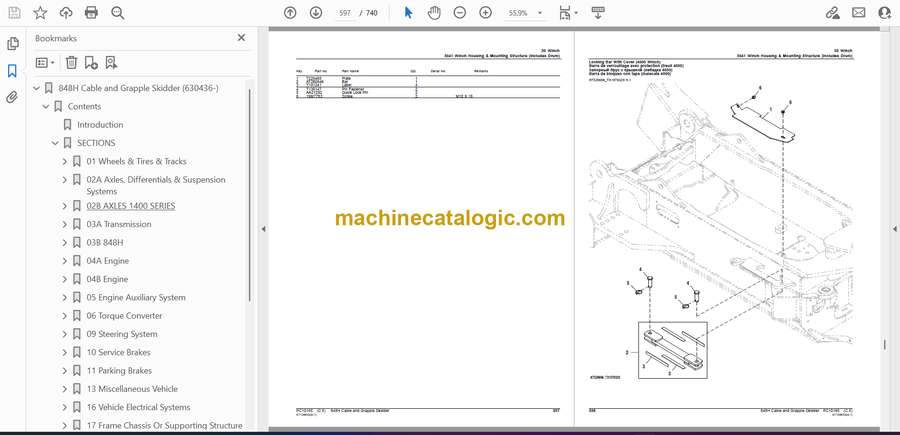Image resolution: width=900 pixels, height=435 pixels.
Task: Open the page thumbnails panel icon
Action: tap(13, 44)
